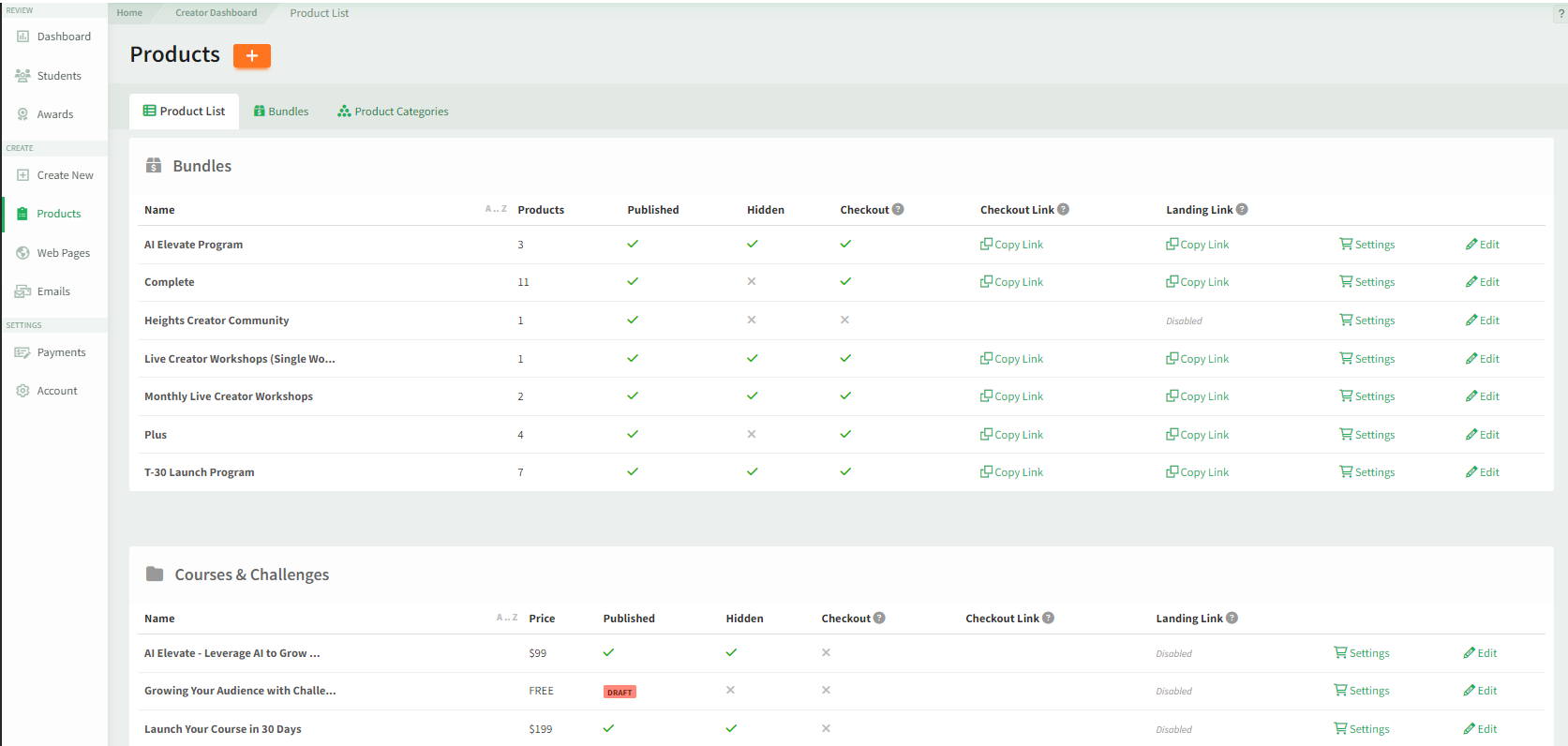Open Payments settings

51,352
